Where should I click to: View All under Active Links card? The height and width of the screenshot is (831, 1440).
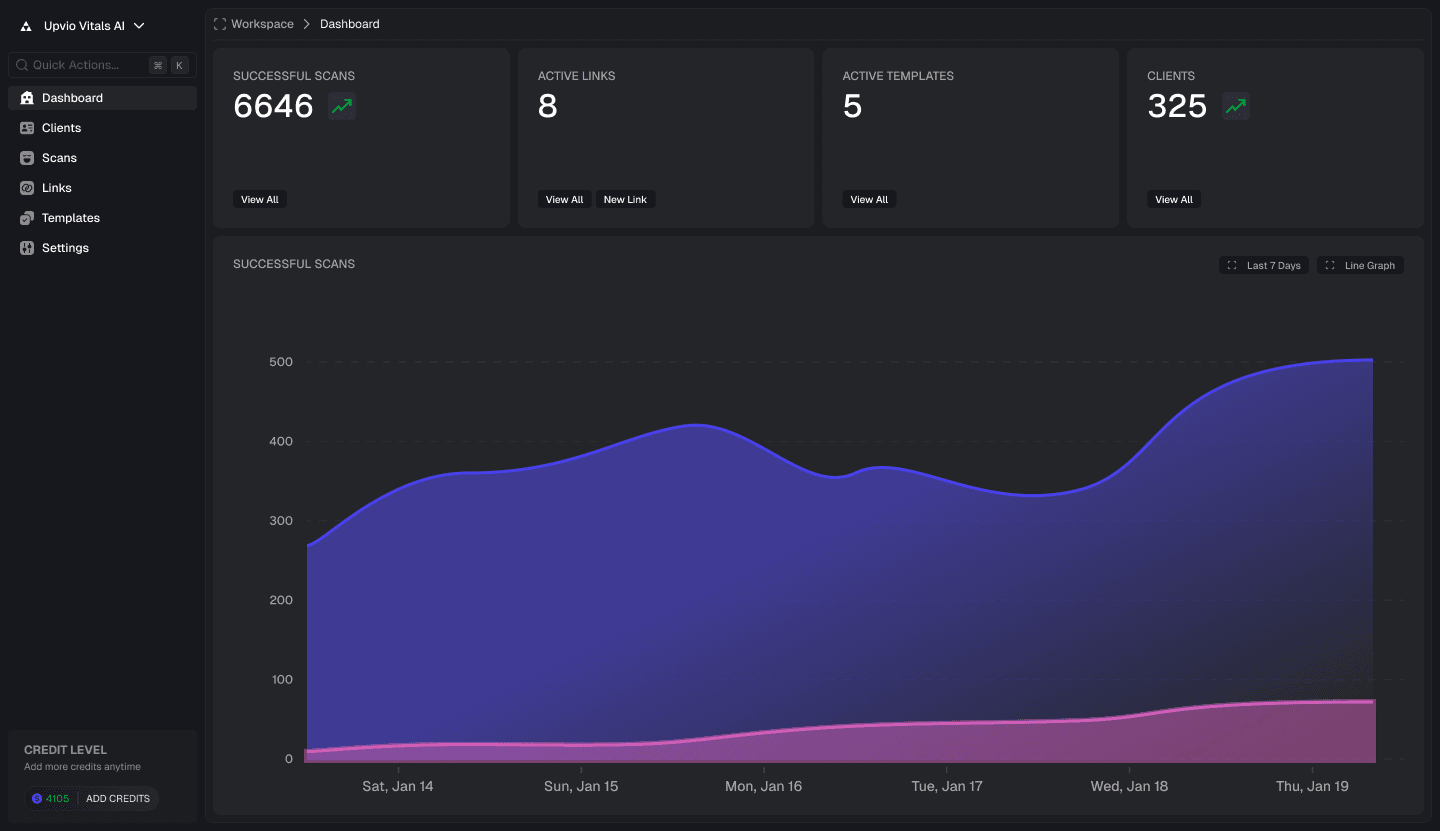tap(565, 199)
